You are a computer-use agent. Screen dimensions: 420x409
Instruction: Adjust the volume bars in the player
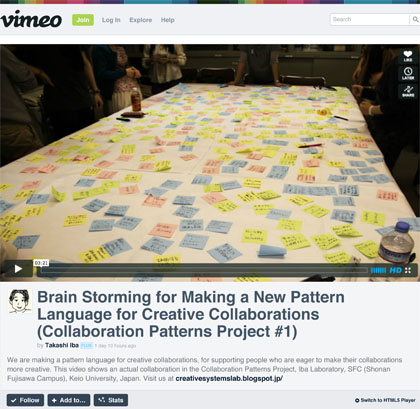pos(378,270)
